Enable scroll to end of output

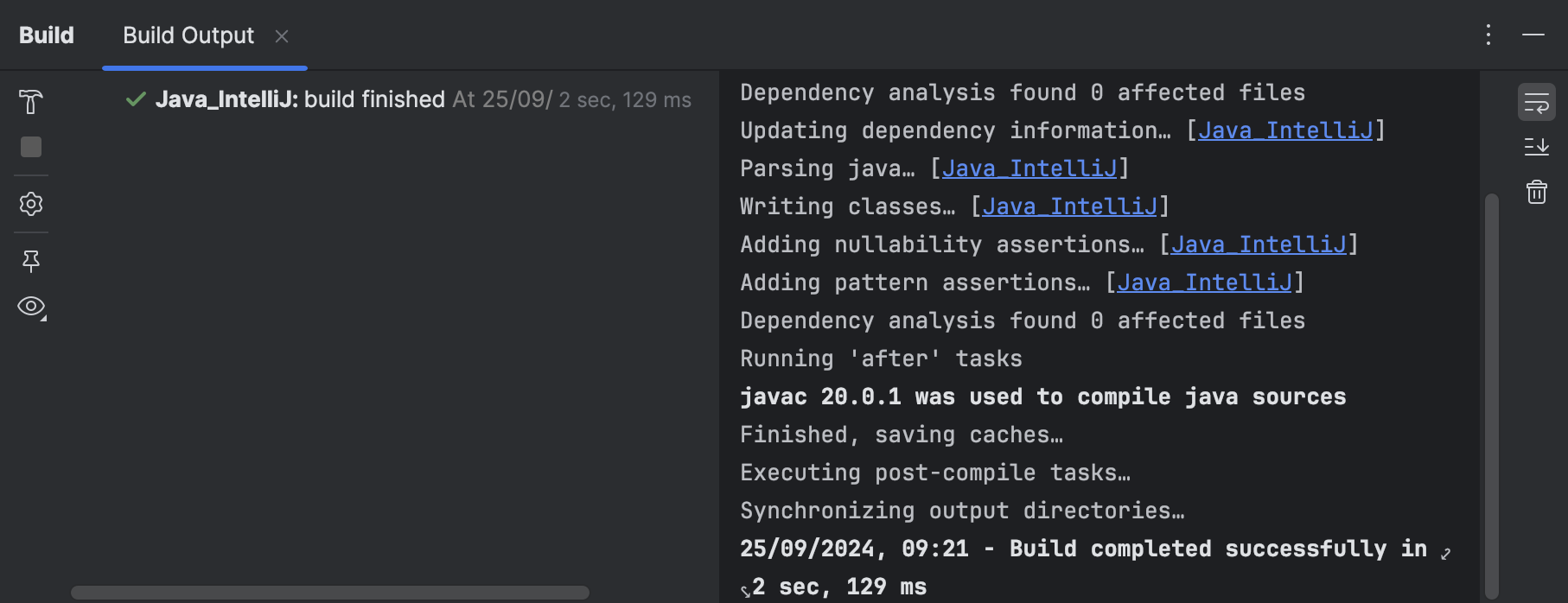1536,147
